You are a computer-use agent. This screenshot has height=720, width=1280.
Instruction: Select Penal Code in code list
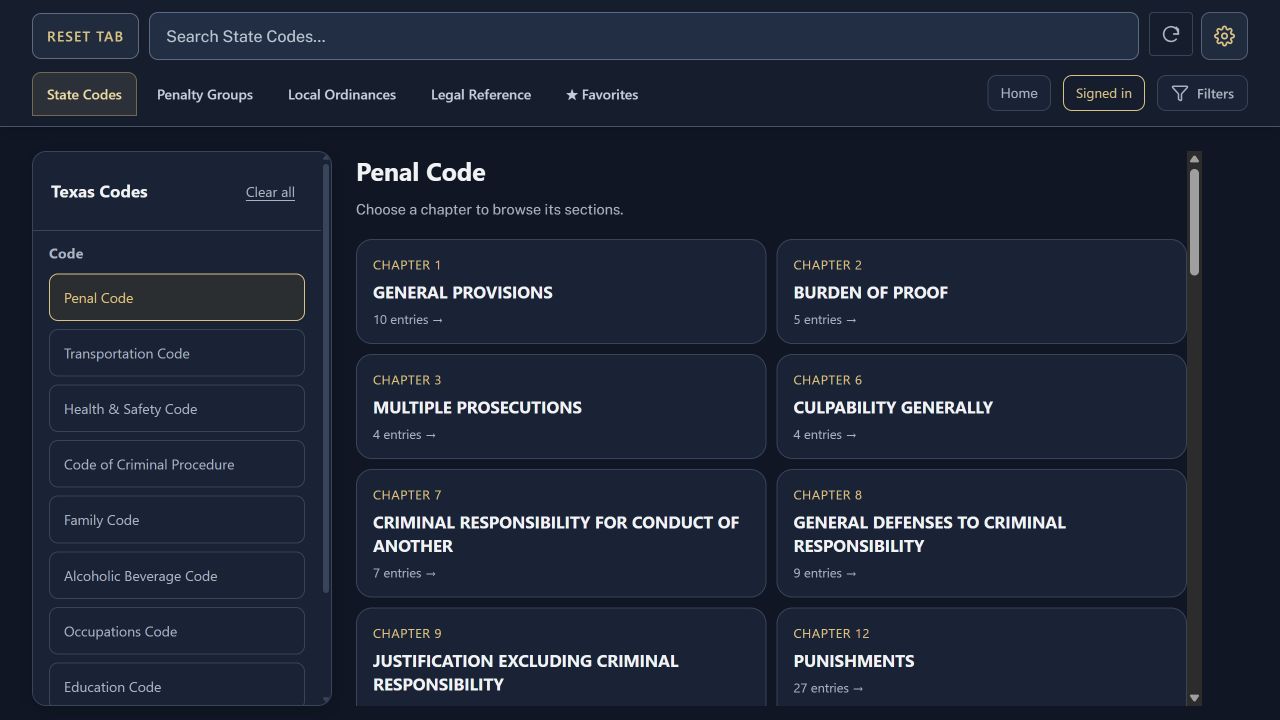point(177,297)
